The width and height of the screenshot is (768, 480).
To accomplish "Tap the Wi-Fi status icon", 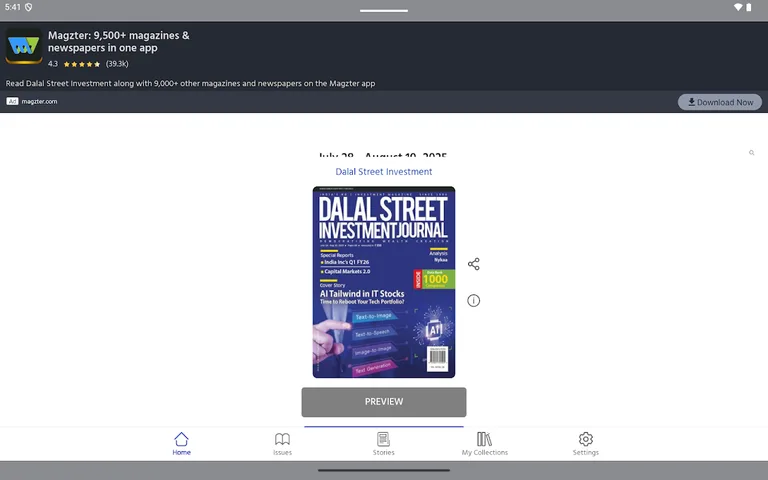I will pyautogui.click(x=738, y=7).
